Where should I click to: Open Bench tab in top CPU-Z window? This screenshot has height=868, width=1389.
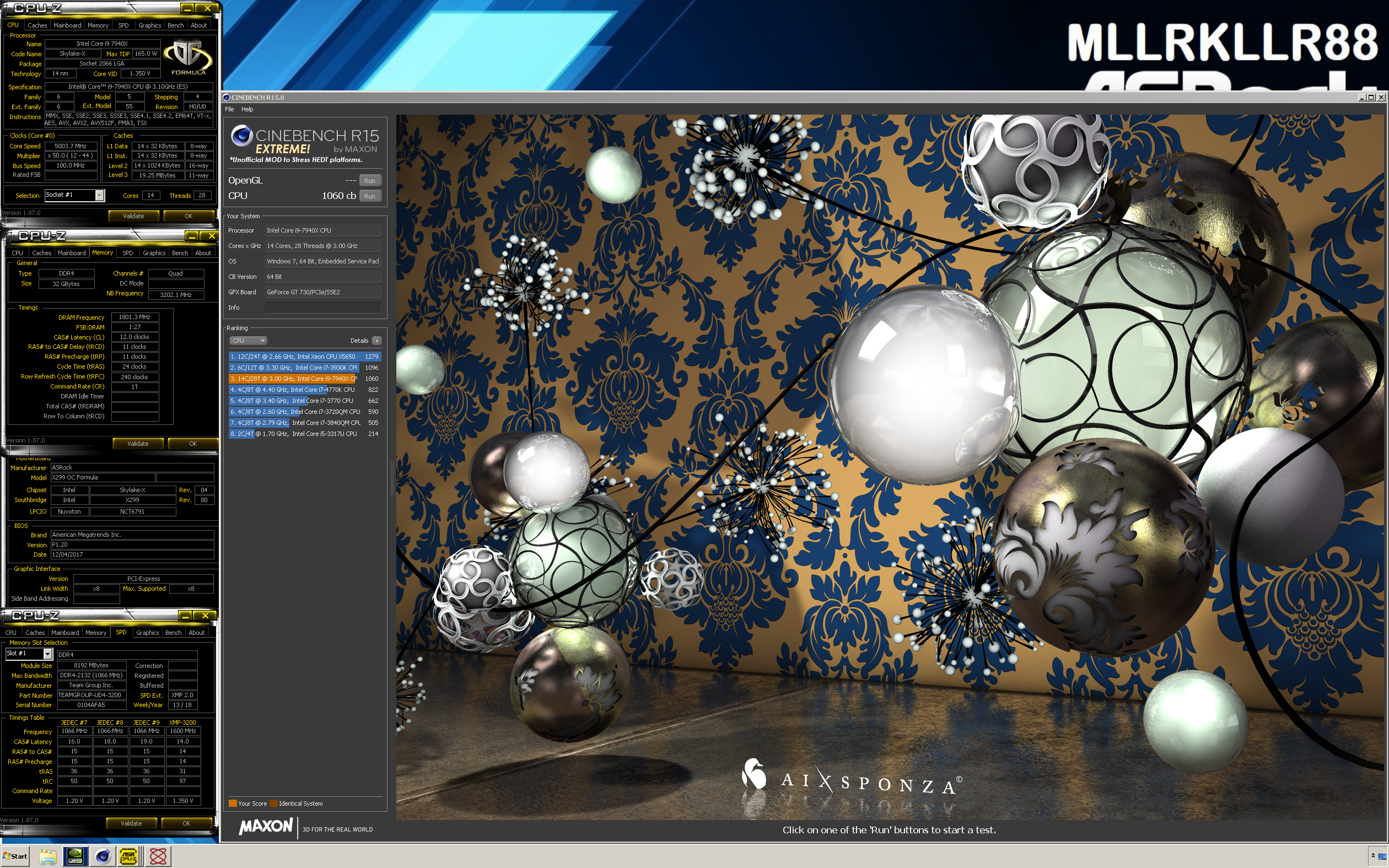pyautogui.click(x=176, y=25)
